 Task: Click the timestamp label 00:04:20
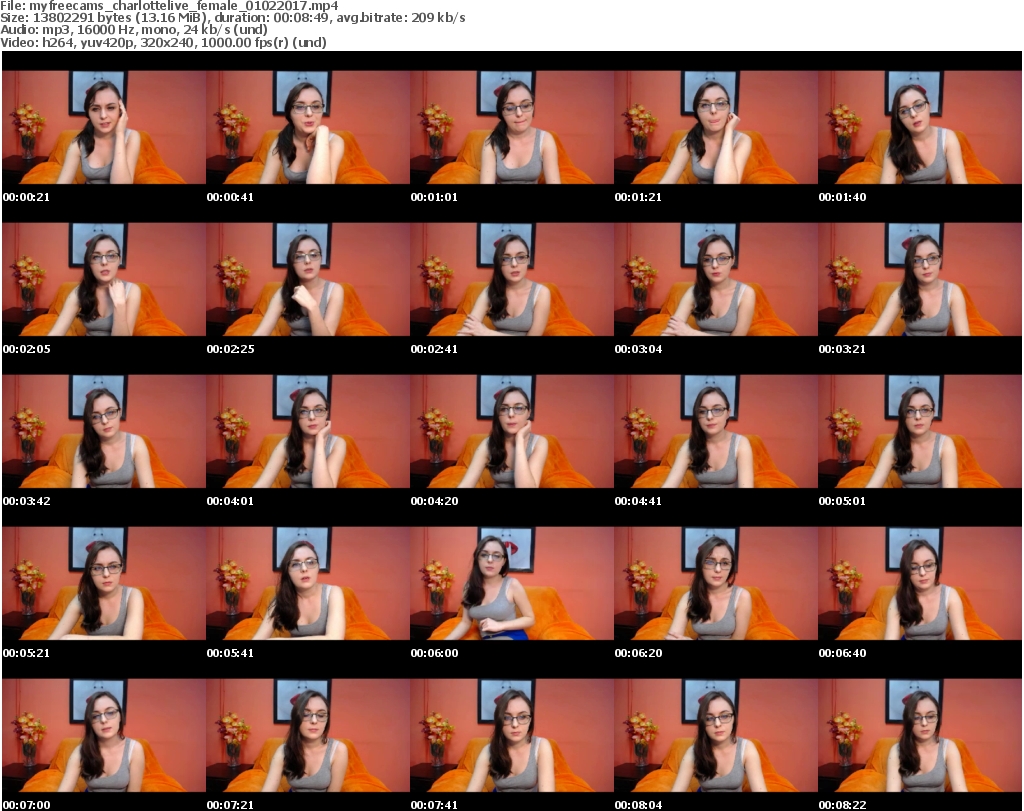point(434,501)
